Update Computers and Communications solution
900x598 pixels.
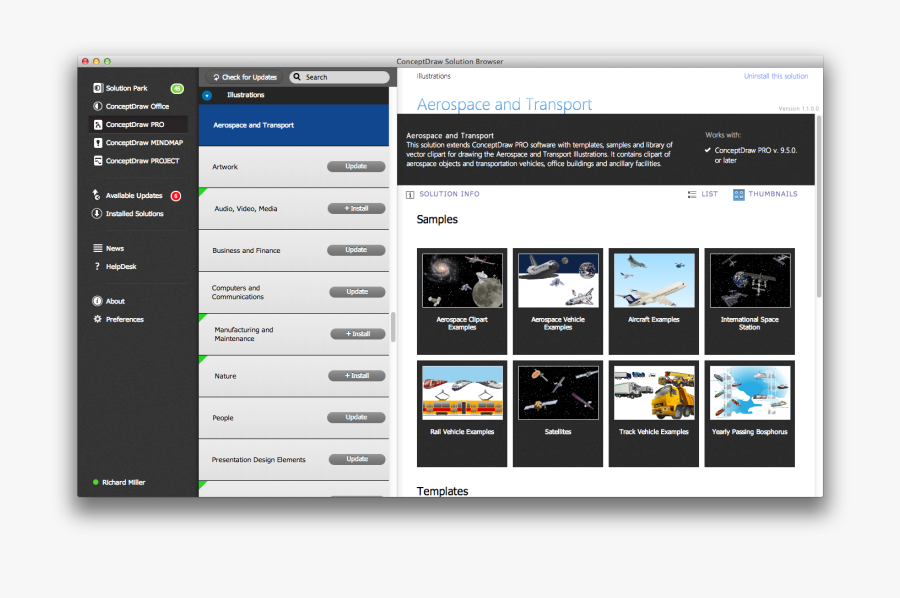356,292
